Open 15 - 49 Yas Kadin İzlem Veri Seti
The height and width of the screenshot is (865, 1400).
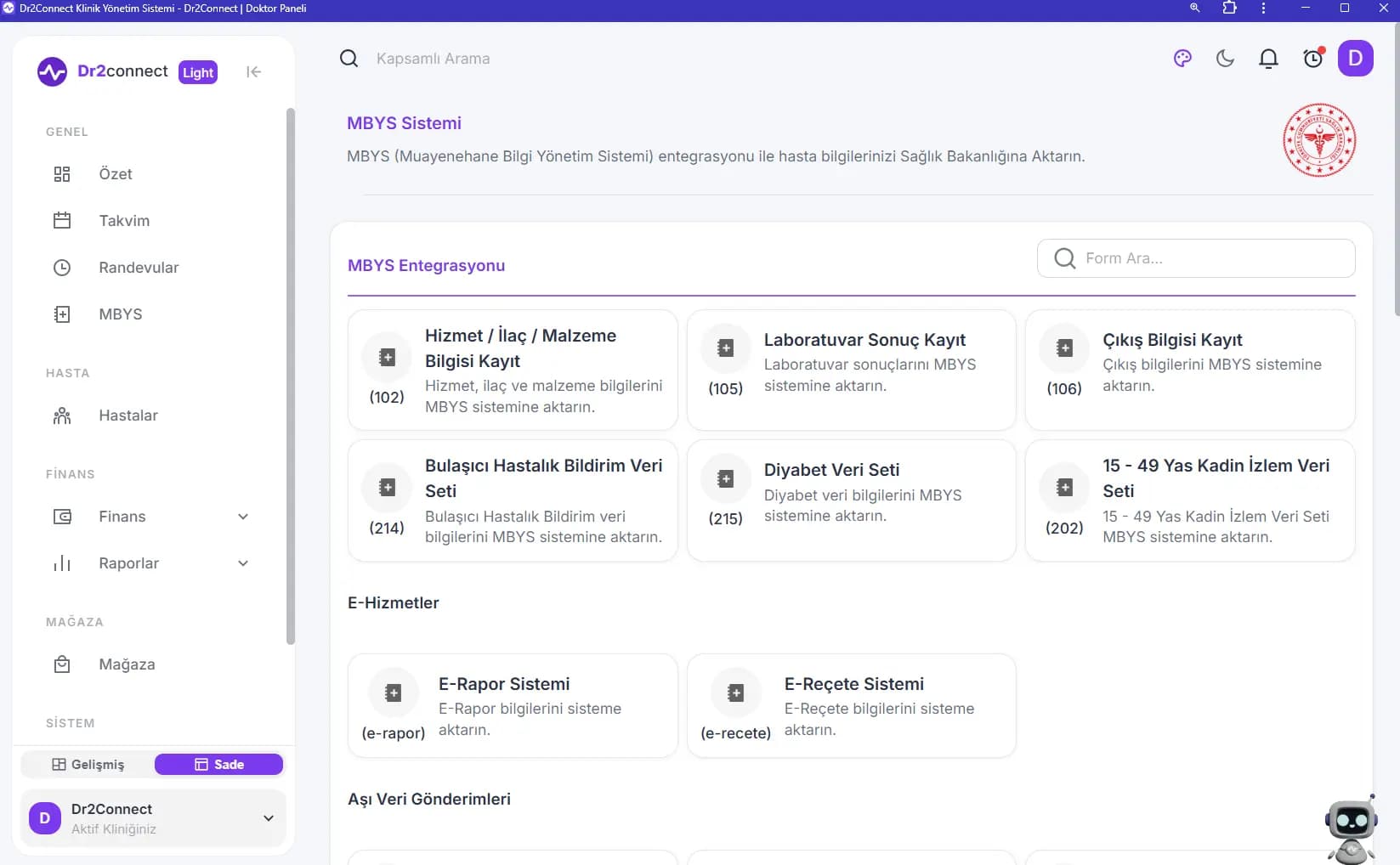(x=1190, y=500)
